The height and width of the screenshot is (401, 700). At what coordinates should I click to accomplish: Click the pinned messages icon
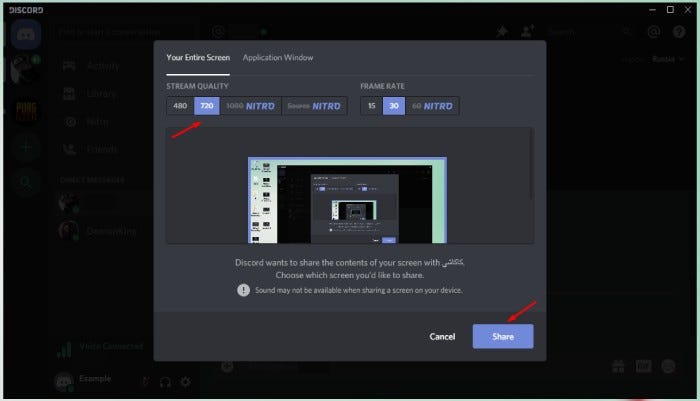click(502, 31)
